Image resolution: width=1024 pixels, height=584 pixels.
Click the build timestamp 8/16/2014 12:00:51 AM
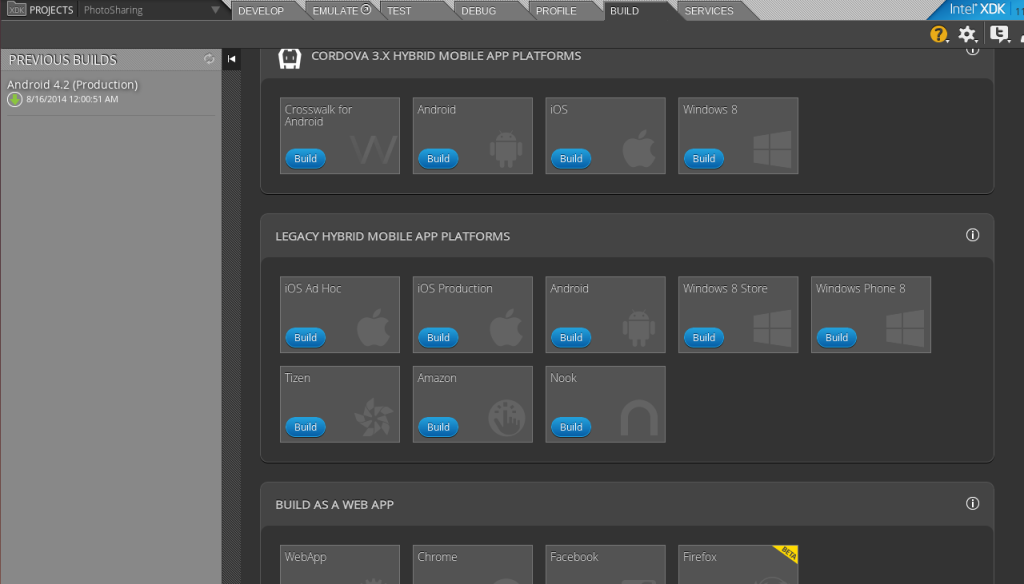coord(72,99)
